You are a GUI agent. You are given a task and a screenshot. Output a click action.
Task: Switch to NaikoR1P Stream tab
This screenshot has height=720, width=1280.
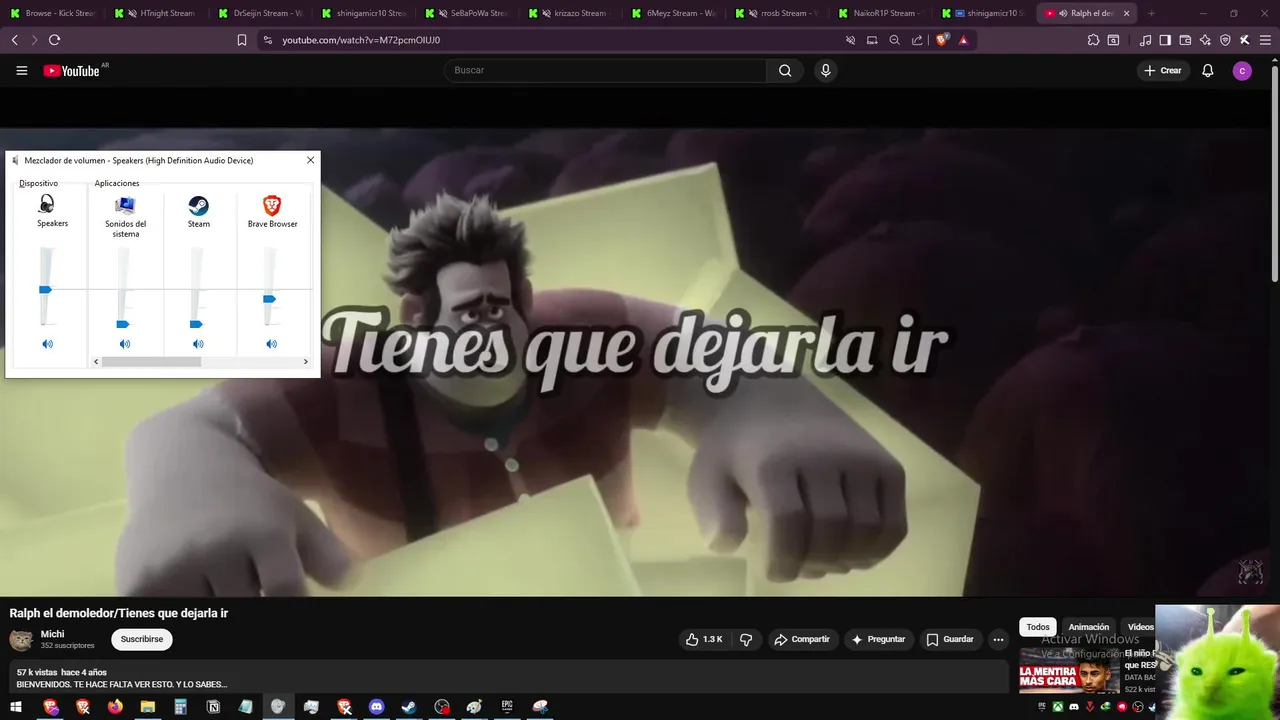(x=883, y=13)
